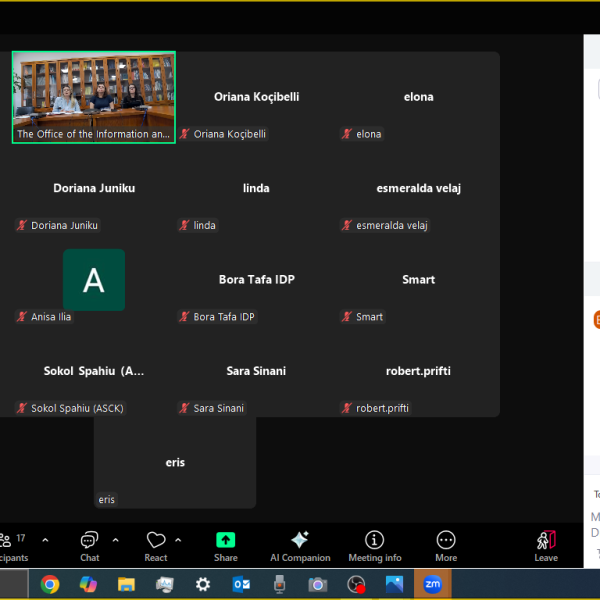Expand the React options chevron
Viewport: 600px width, 600px height.
point(178,540)
